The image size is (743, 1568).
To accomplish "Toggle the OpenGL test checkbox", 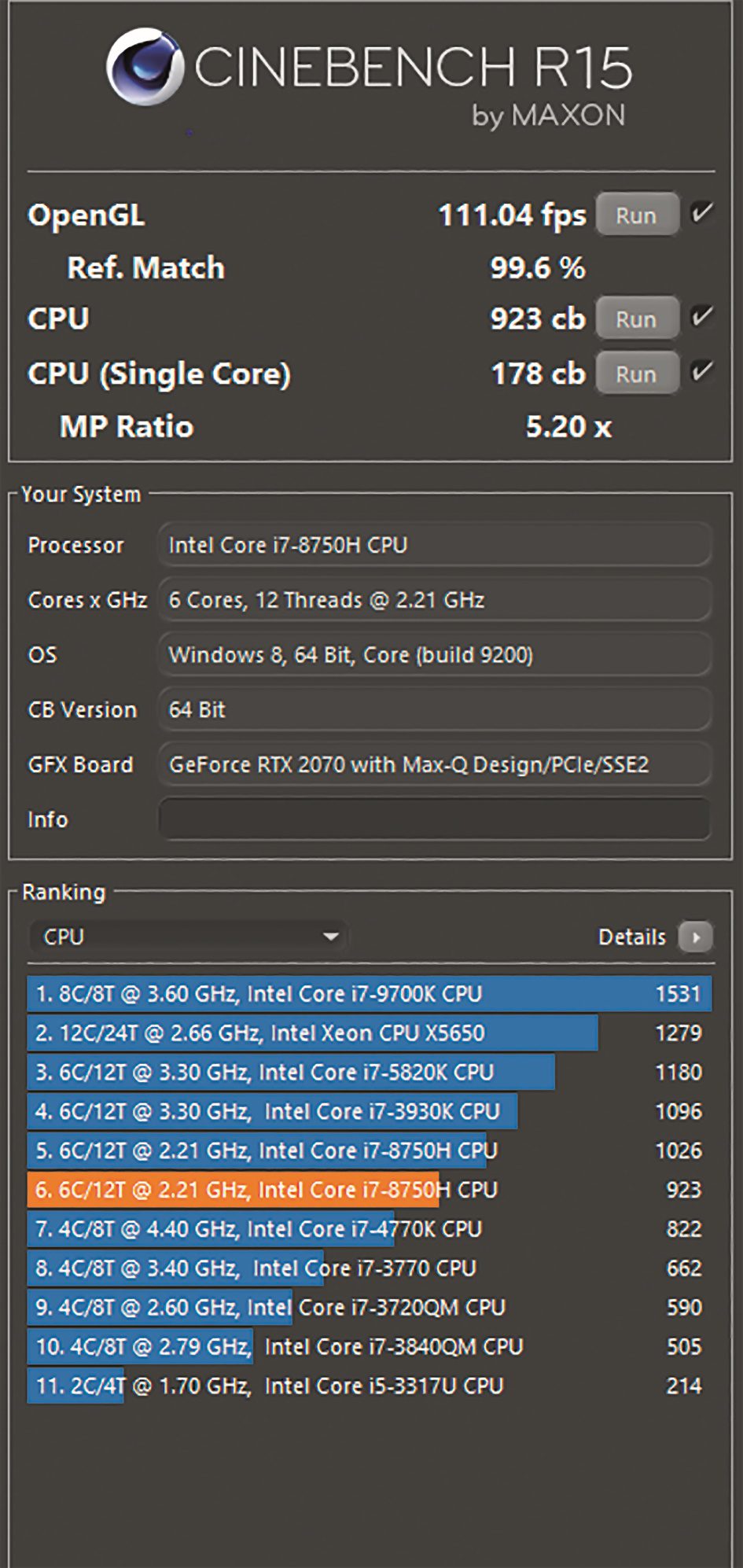I will (x=701, y=213).
